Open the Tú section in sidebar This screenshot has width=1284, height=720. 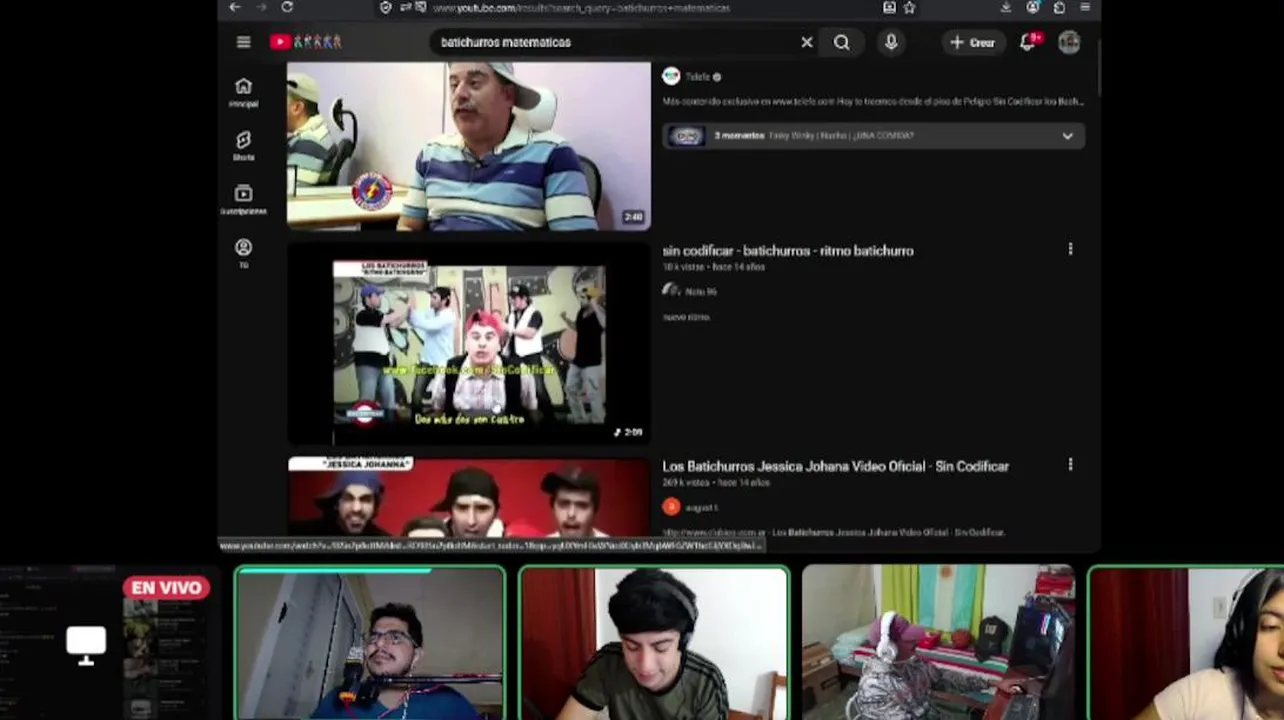pos(243,253)
